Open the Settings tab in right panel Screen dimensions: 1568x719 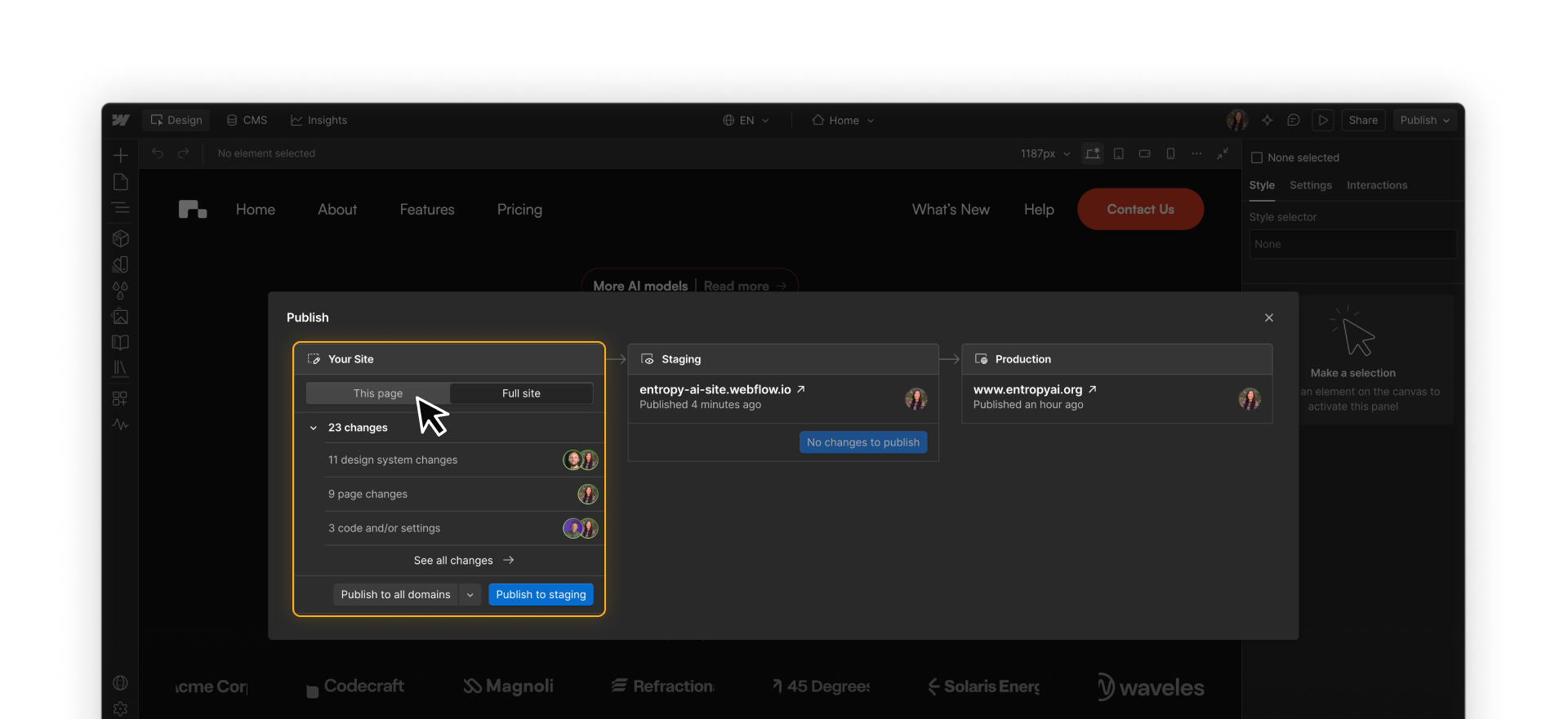coord(1311,185)
